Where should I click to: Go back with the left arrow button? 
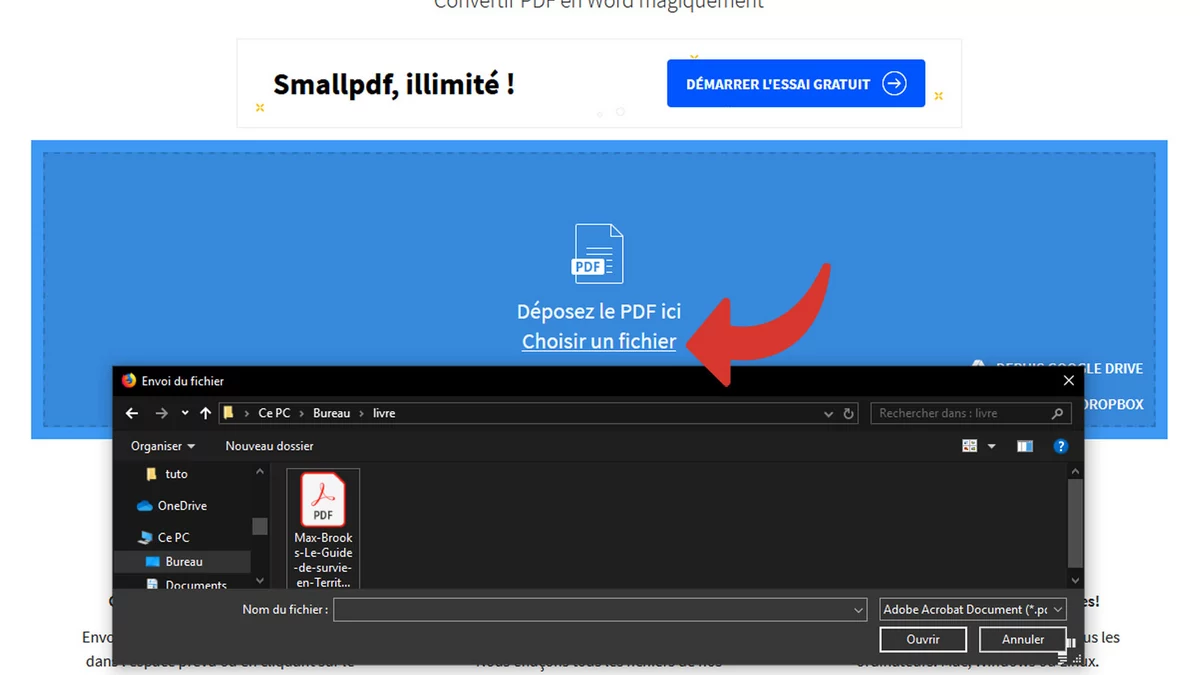[132, 413]
